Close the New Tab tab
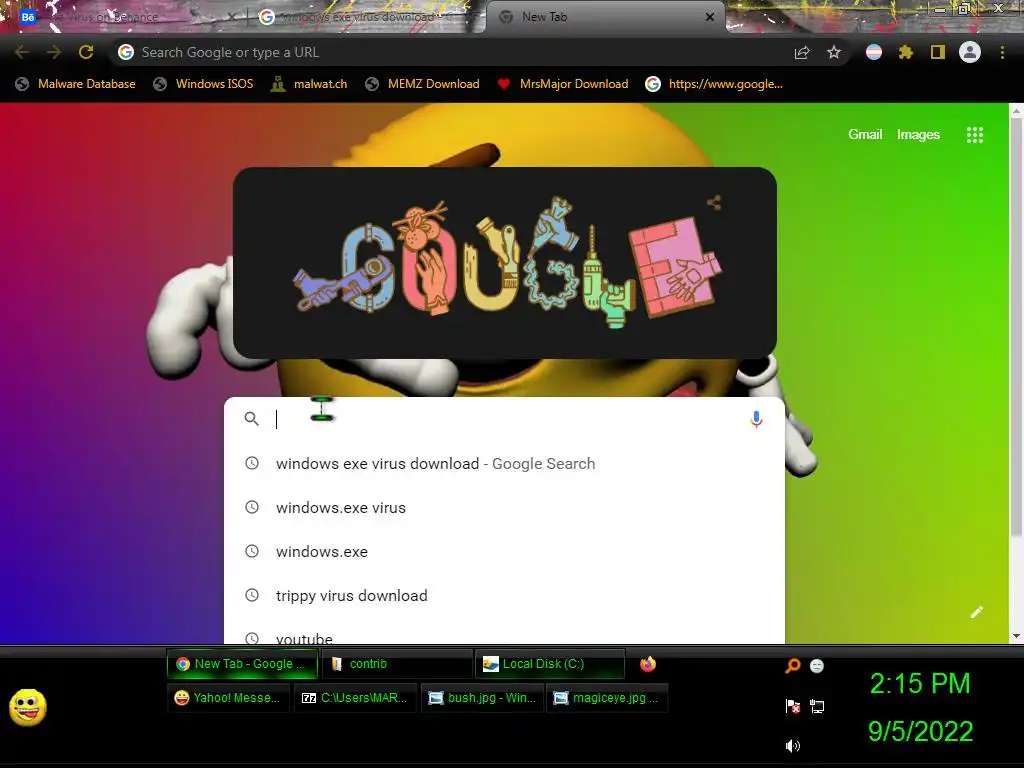Image resolution: width=1024 pixels, height=768 pixels. pos(710,17)
